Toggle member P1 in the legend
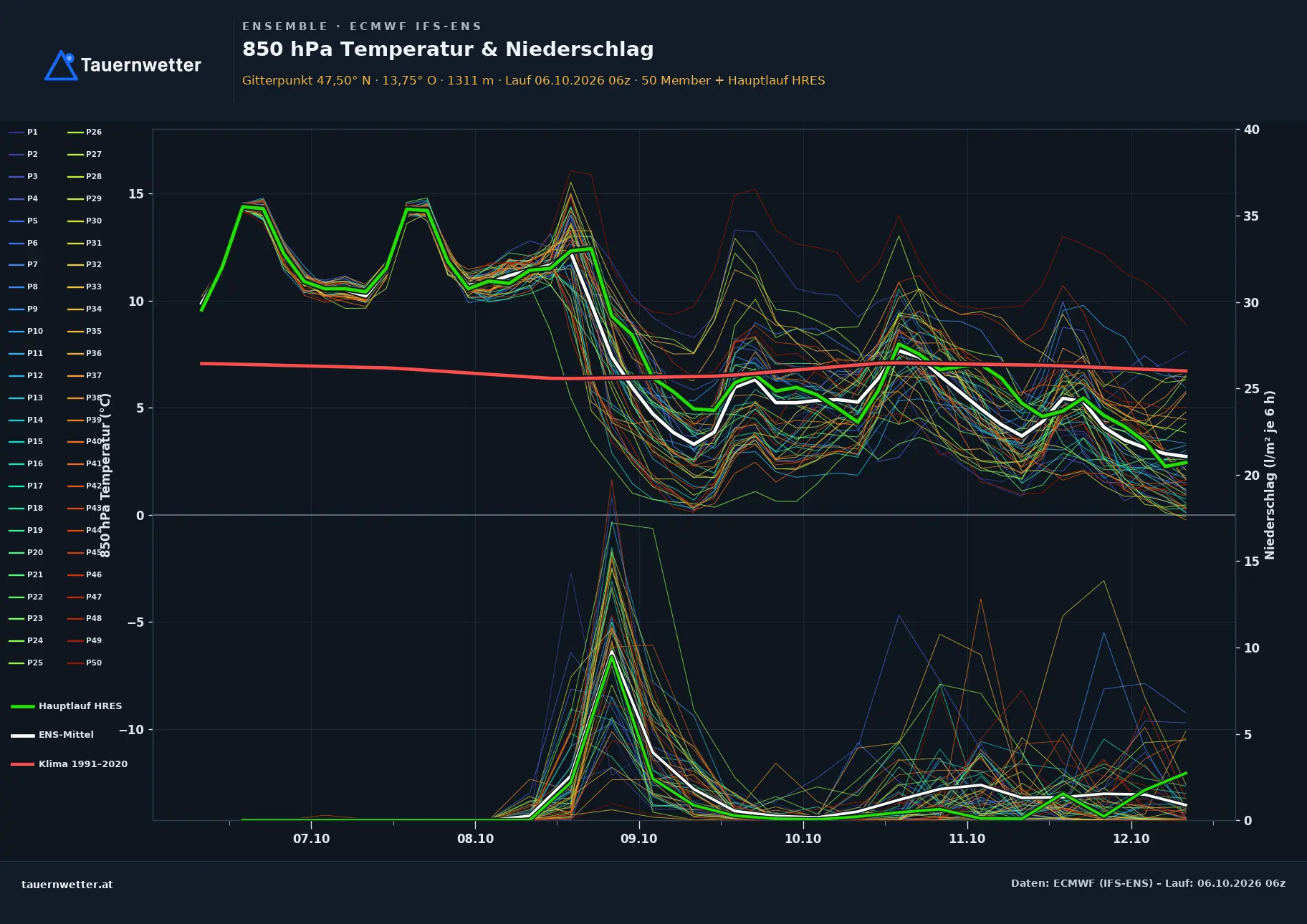The width and height of the screenshot is (1307, 924). coord(24,133)
